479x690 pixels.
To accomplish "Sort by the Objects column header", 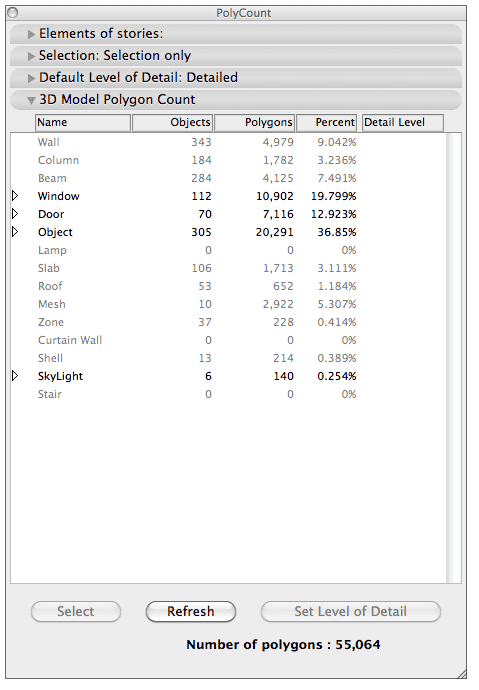I will (172, 123).
